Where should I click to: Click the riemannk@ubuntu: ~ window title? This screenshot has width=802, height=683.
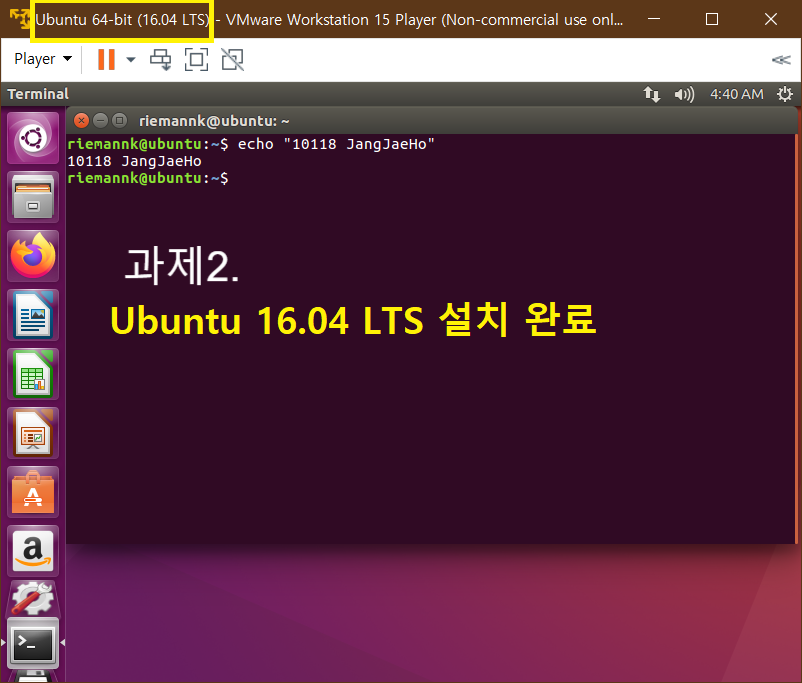[x=214, y=121]
